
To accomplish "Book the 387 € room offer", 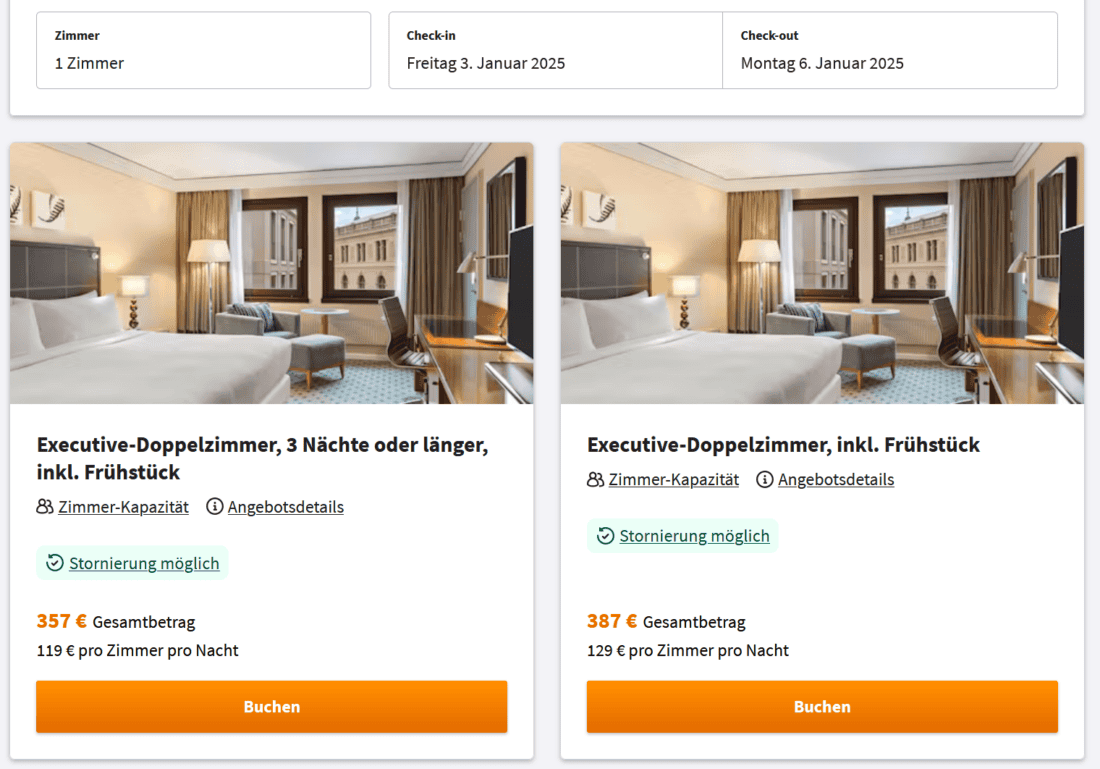I will pos(822,707).
